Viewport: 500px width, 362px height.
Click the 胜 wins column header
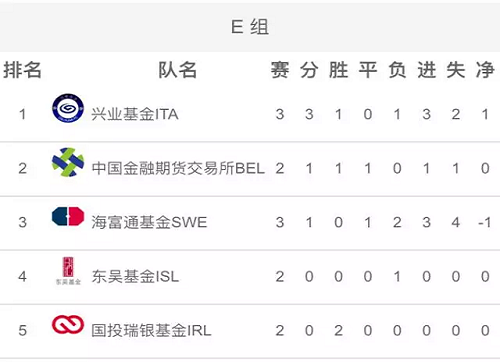(338, 70)
